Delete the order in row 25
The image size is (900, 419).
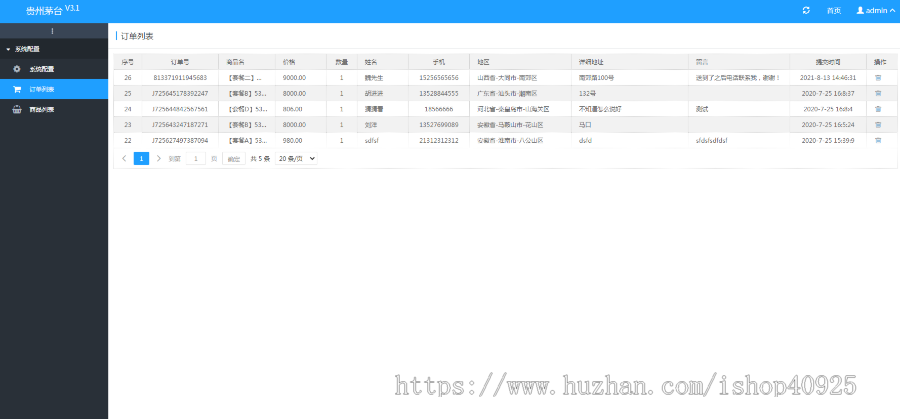point(878,93)
